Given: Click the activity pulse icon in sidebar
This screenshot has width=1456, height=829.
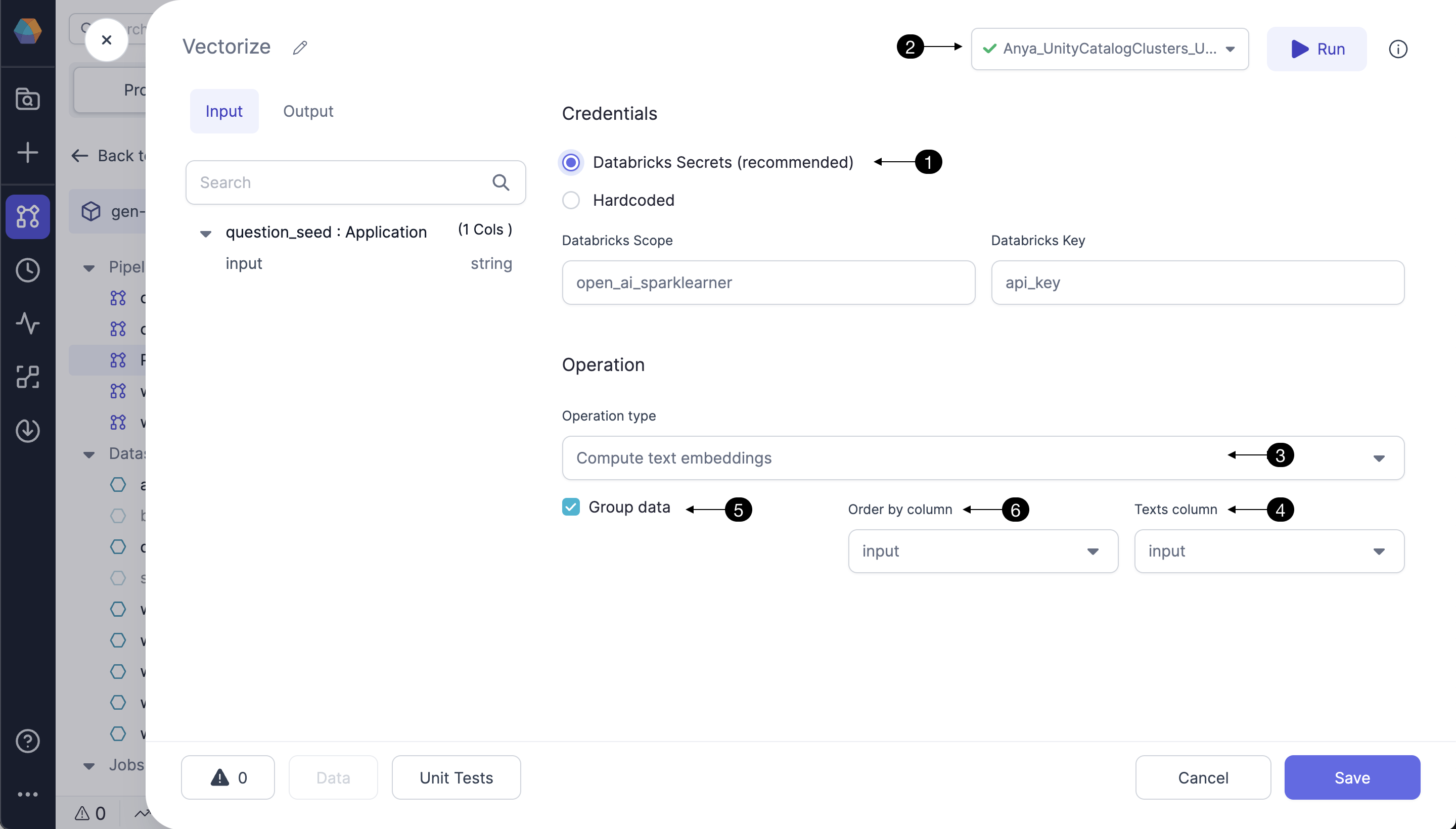Looking at the screenshot, I should point(27,323).
